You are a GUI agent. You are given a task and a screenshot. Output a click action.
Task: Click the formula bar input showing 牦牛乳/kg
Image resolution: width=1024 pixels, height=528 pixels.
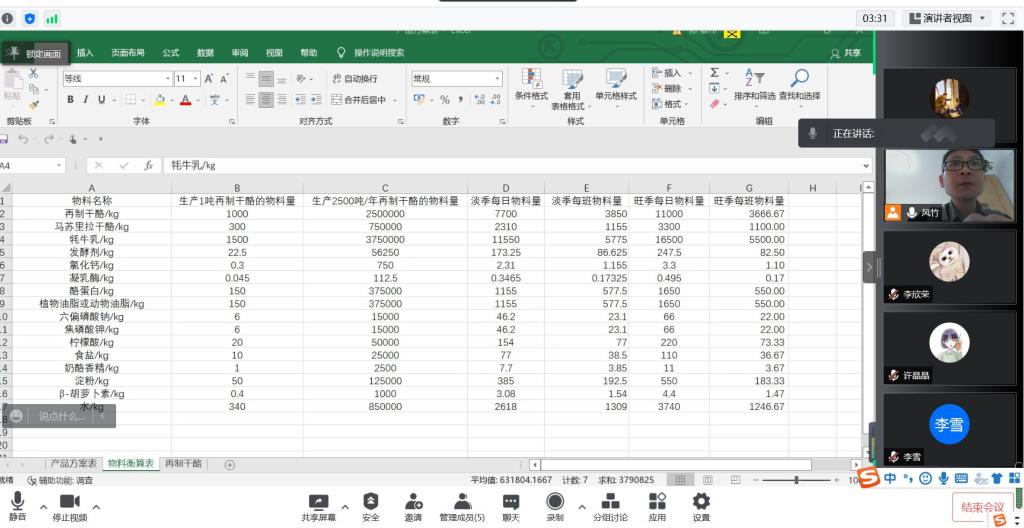[x=500, y=165]
